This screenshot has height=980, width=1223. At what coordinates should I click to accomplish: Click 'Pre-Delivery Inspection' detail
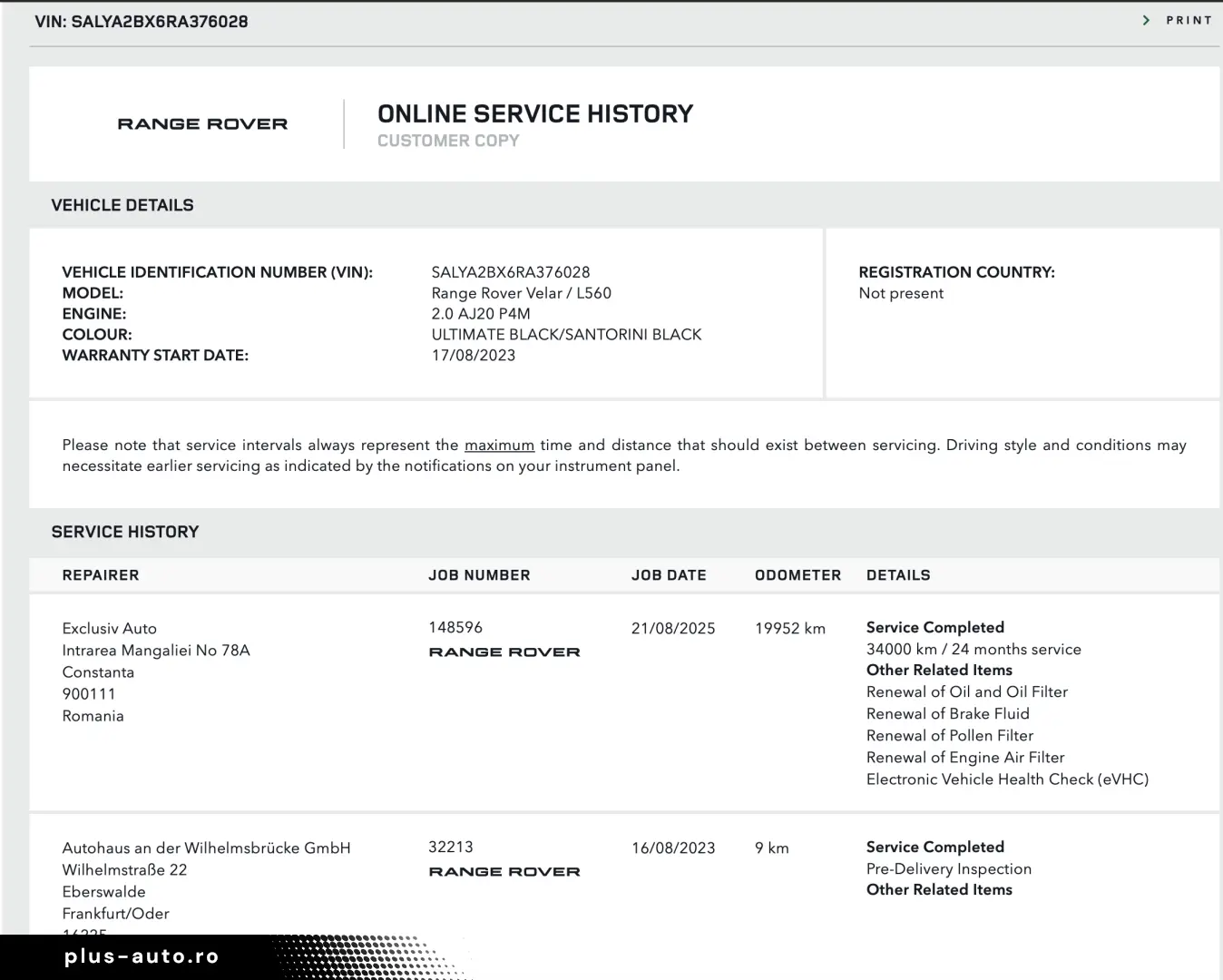tap(949, 869)
